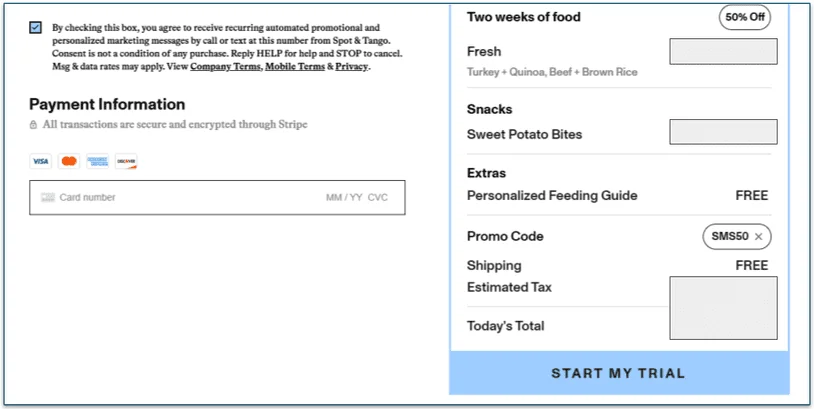
Task: Click the Mastercard logo icon
Action: pos(69,161)
